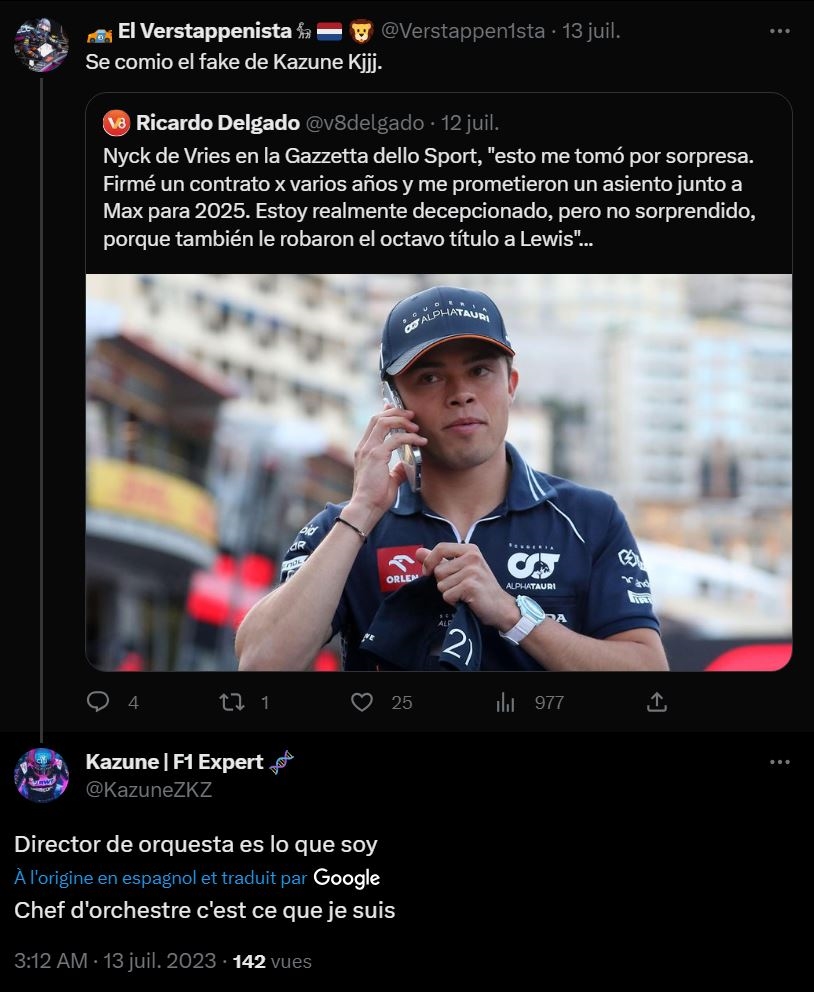Open the El Verstappenista display name
This screenshot has width=814, height=992.
click(204, 31)
